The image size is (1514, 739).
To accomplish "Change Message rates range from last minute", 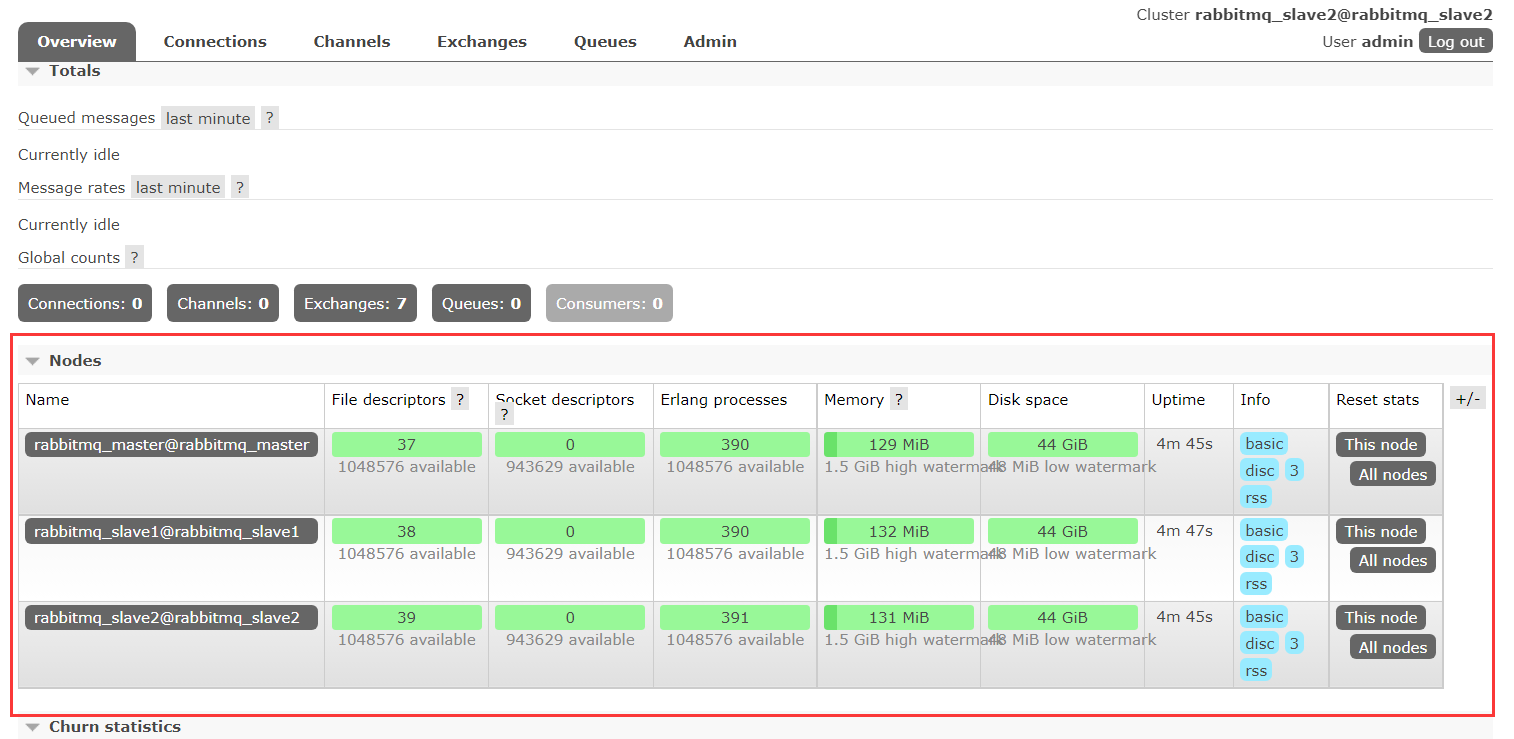I will pyautogui.click(x=178, y=188).
